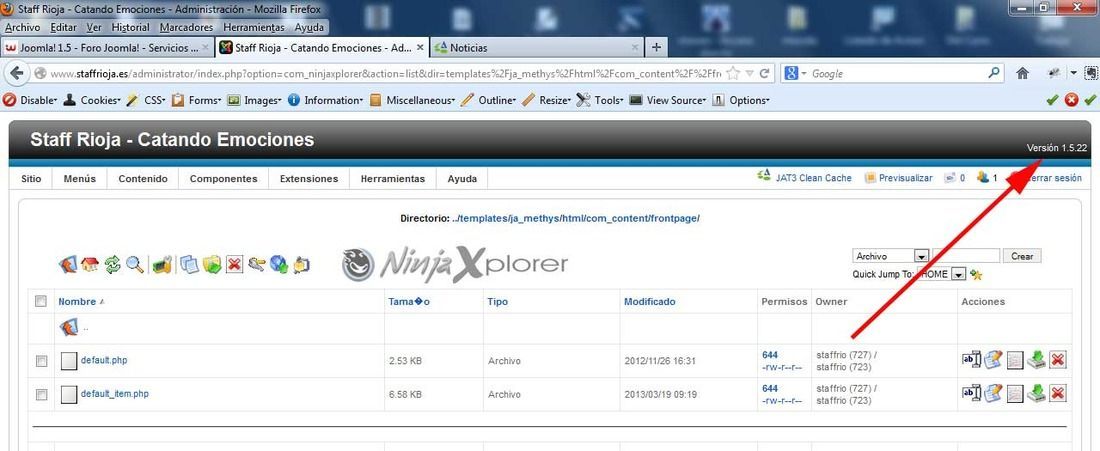This screenshot has width=1100, height=451.
Task: Reload page via address bar icon
Action: point(764,73)
